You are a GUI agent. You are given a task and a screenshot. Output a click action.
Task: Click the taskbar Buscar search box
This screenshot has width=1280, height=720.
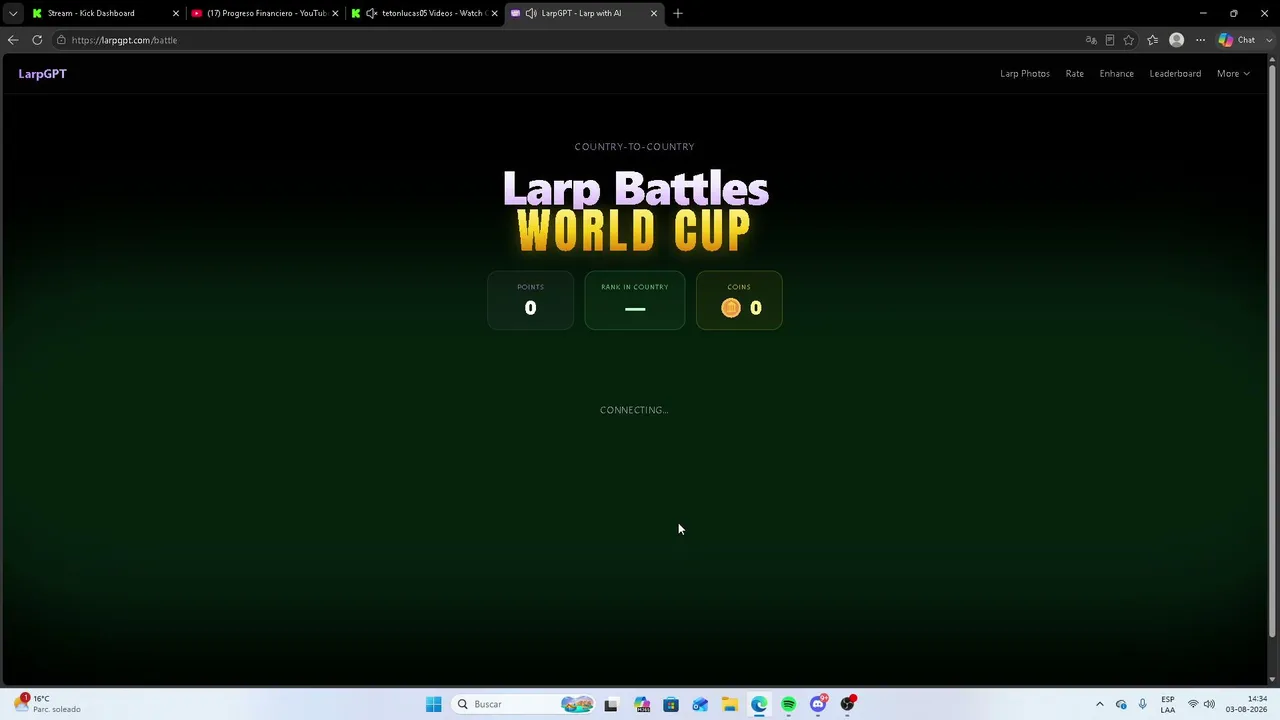click(523, 704)
